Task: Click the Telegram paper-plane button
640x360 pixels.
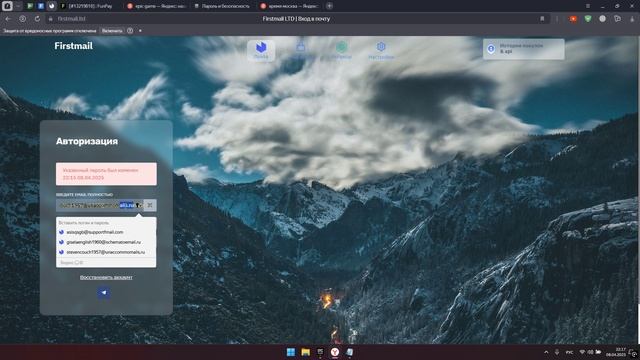Action: (x=104, y=293)
